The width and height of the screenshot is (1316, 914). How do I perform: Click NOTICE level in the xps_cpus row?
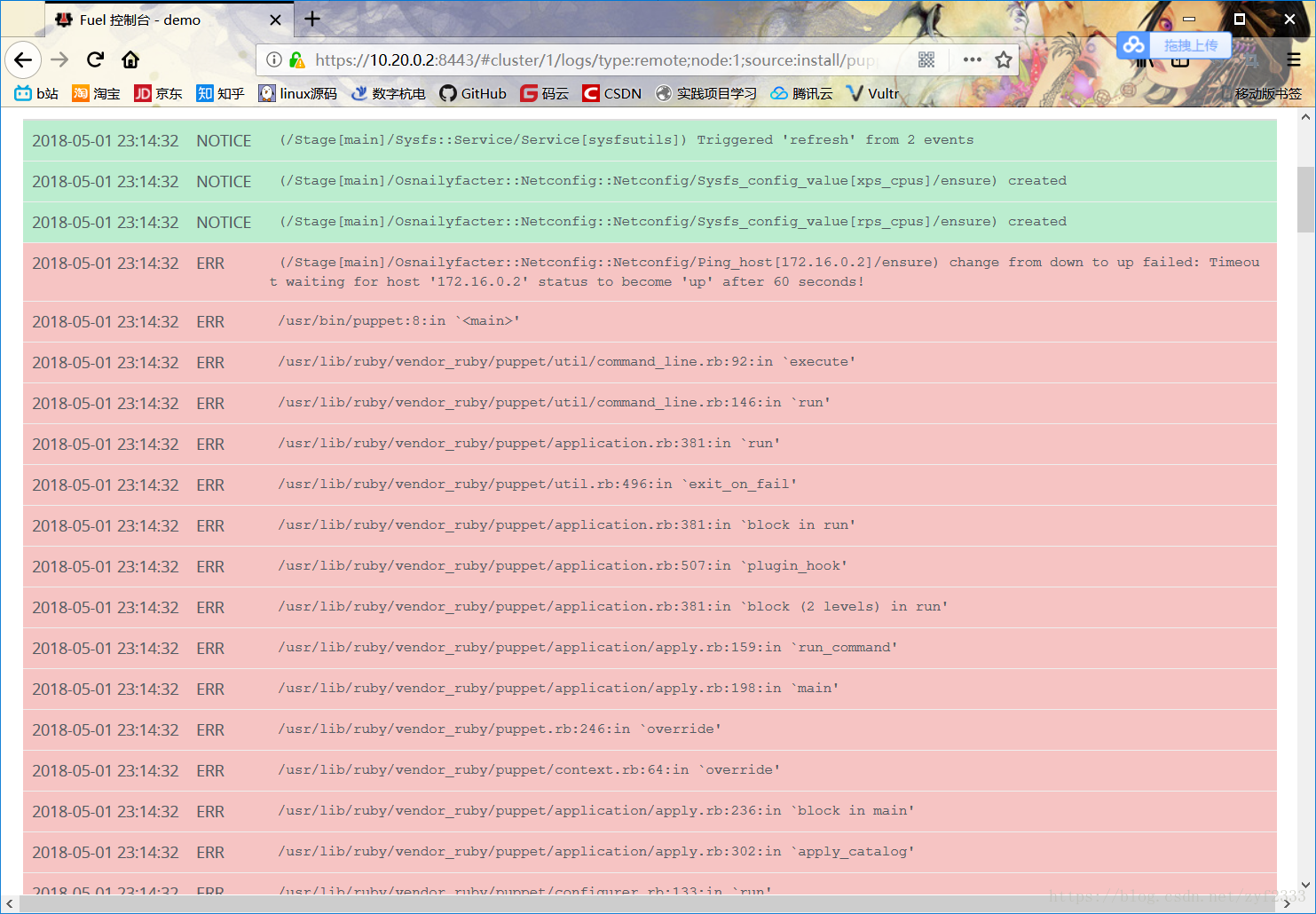click(x=224, y=182)
